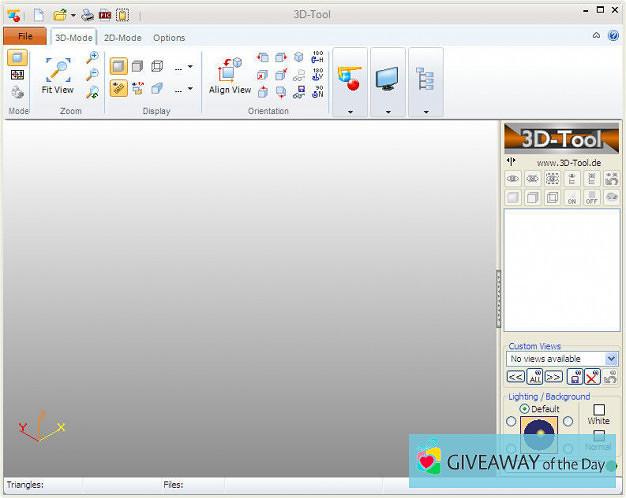Enable the White background checkbox

(x=598, y=409)
